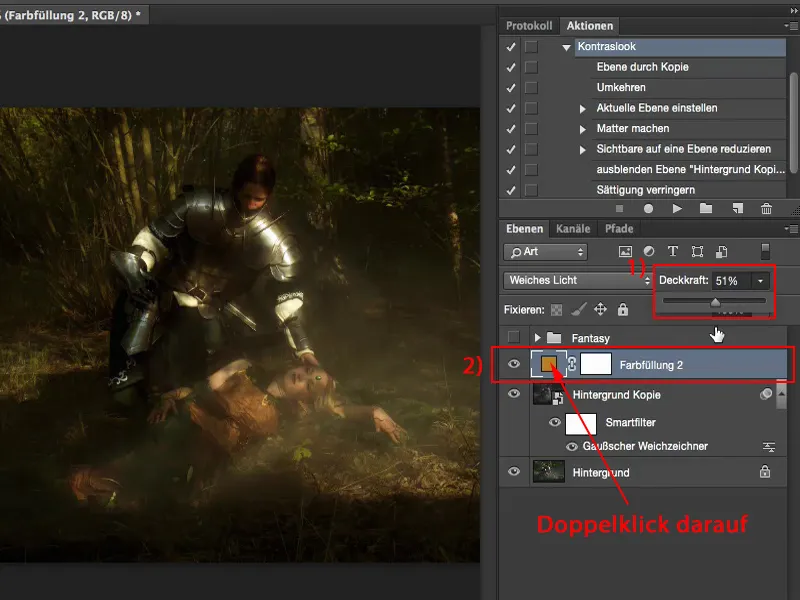Viewport: 800px width, 600px height.
Task: Click the lock icon on Hintergrund layer
Action: [765, 471]
